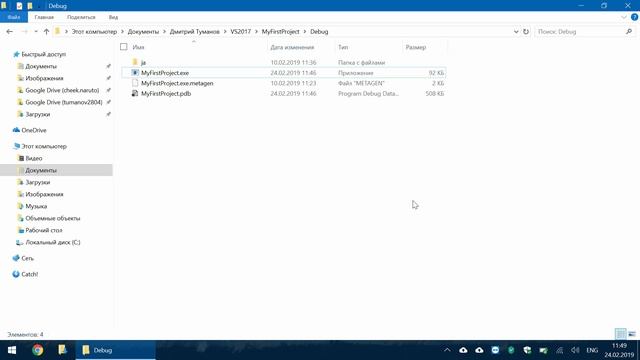Viewport: 640px width, 360px height.
Task: Toggle the select-all checkbox
Action: pyautogui.click(x=124, y=47)
